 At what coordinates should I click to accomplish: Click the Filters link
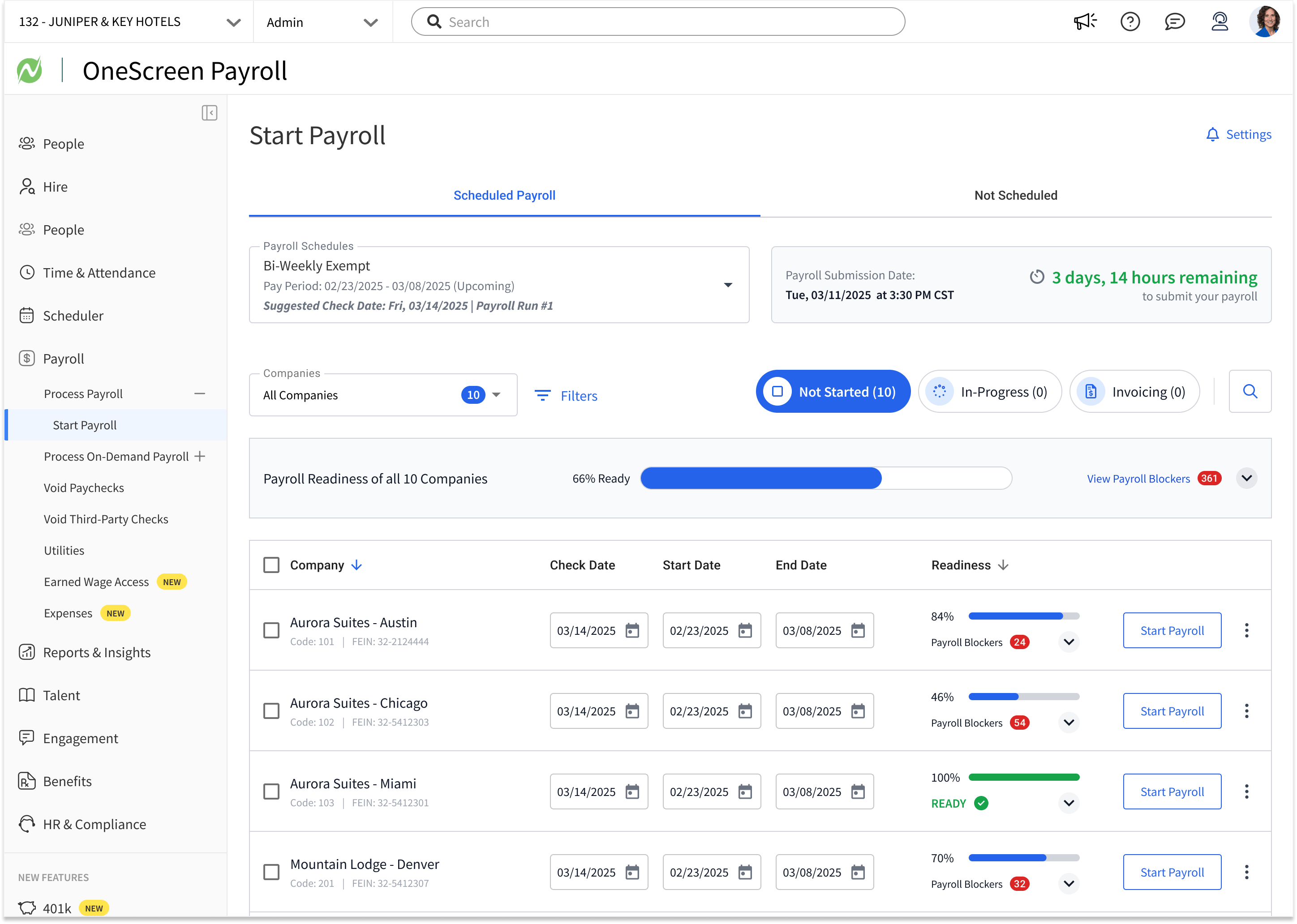(x=579, y=395)
